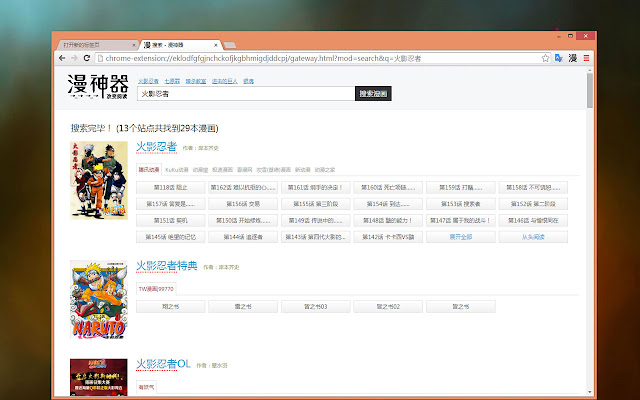This screenshot has width=640, height=400.
Task: Click the 火影忍者 cover thumbnail
Action: click(x=99, y=180)
